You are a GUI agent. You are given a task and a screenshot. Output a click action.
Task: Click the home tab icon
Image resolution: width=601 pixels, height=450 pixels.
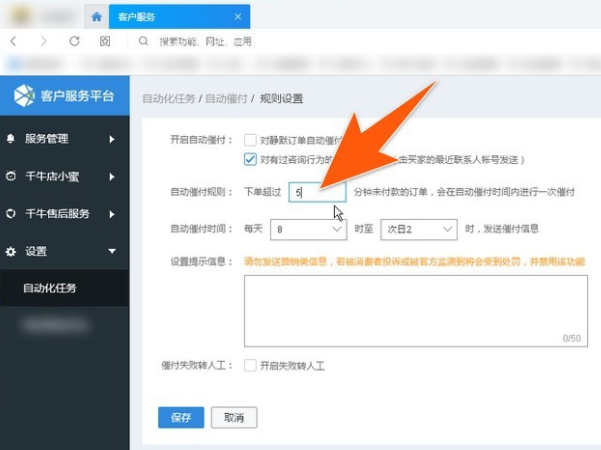coord(97,17)
